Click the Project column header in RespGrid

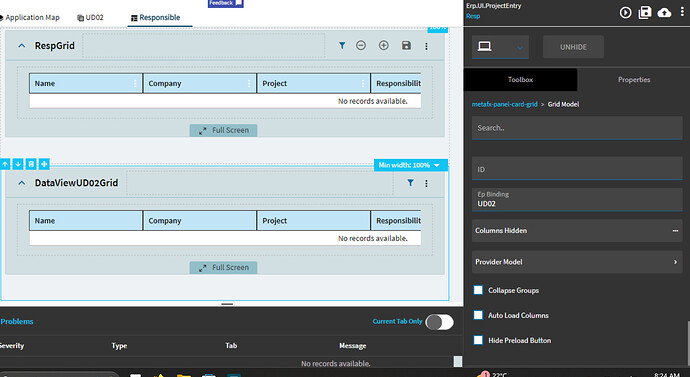pos(314,84)
